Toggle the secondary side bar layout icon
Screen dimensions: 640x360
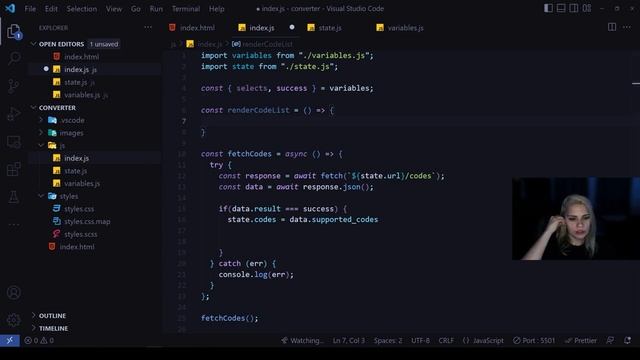(x=574, y=8)
